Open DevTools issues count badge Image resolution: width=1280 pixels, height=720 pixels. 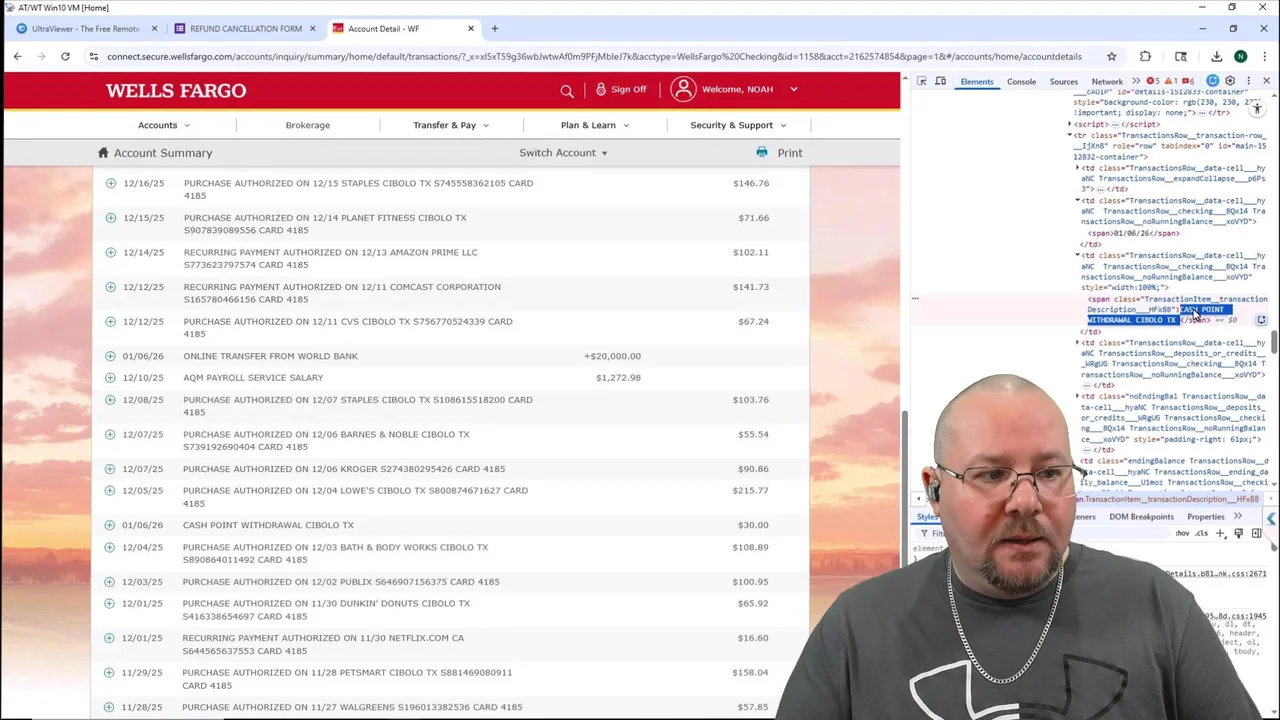pos(1187,81)
